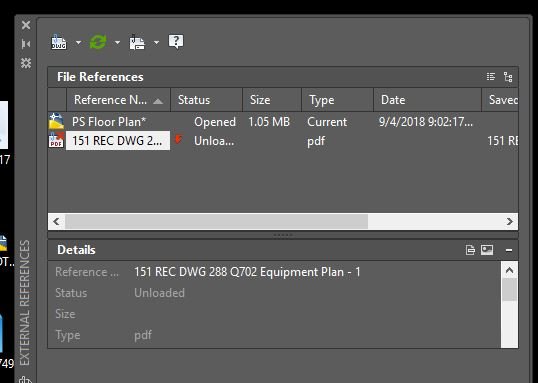Click the Unloaded status value in Details

coord(160,293)
